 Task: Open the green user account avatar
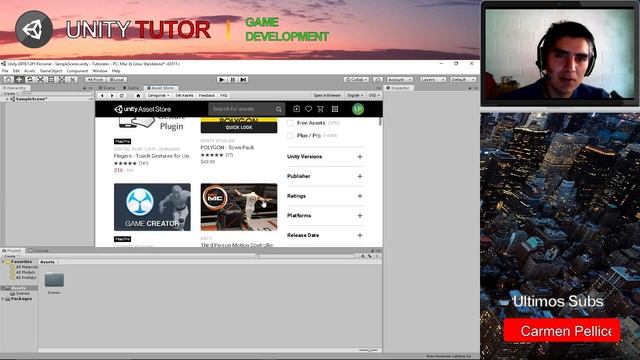click(358, 109)
